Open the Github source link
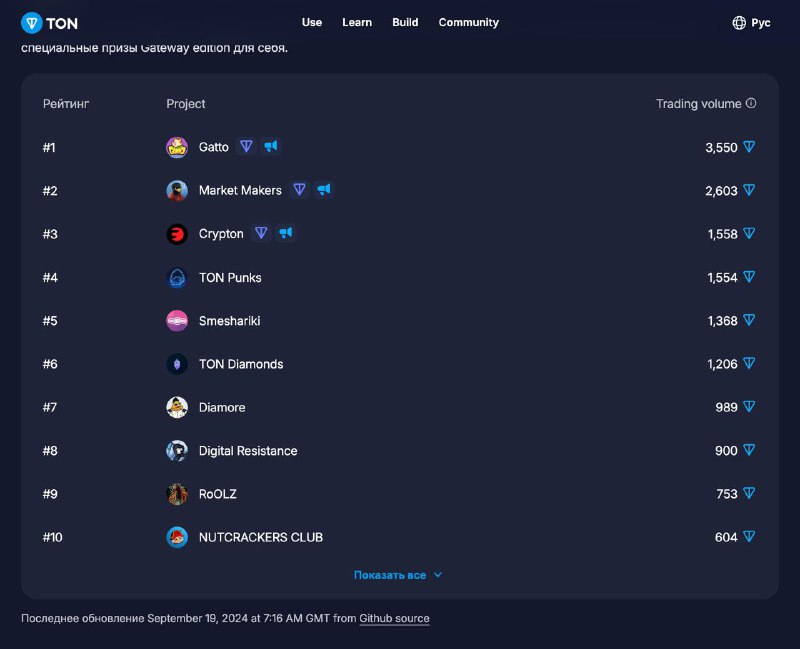The width and height of the screenshot is (800, 649). pyautogui.click(x=394, y=618)
